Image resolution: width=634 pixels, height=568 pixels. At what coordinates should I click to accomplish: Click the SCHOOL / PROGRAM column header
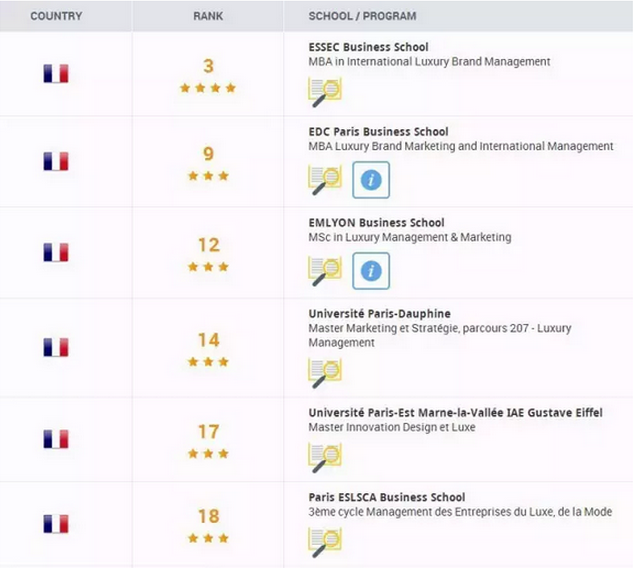pos(362,16)
